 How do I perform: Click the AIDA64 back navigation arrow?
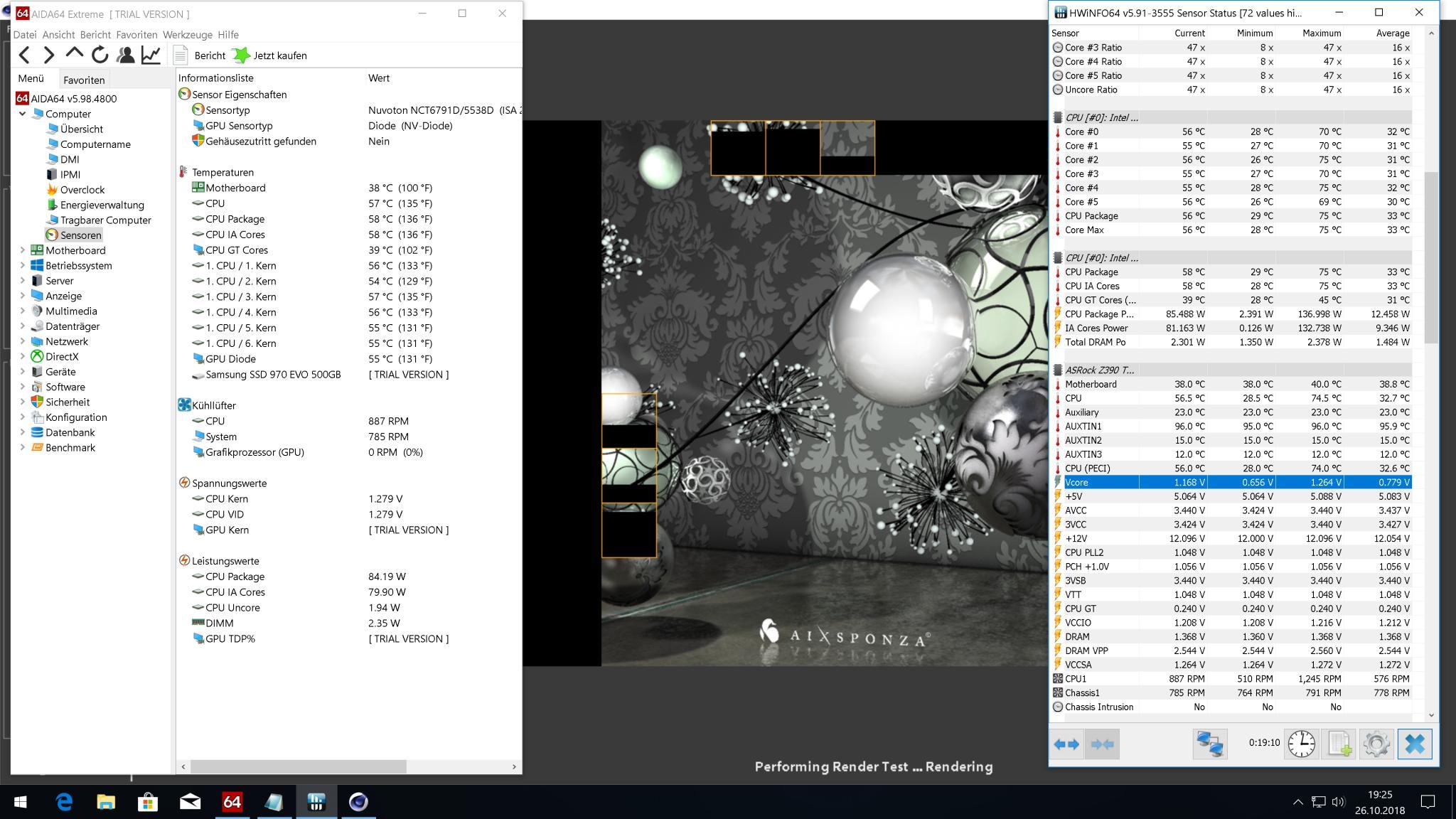tap(24, 55)
